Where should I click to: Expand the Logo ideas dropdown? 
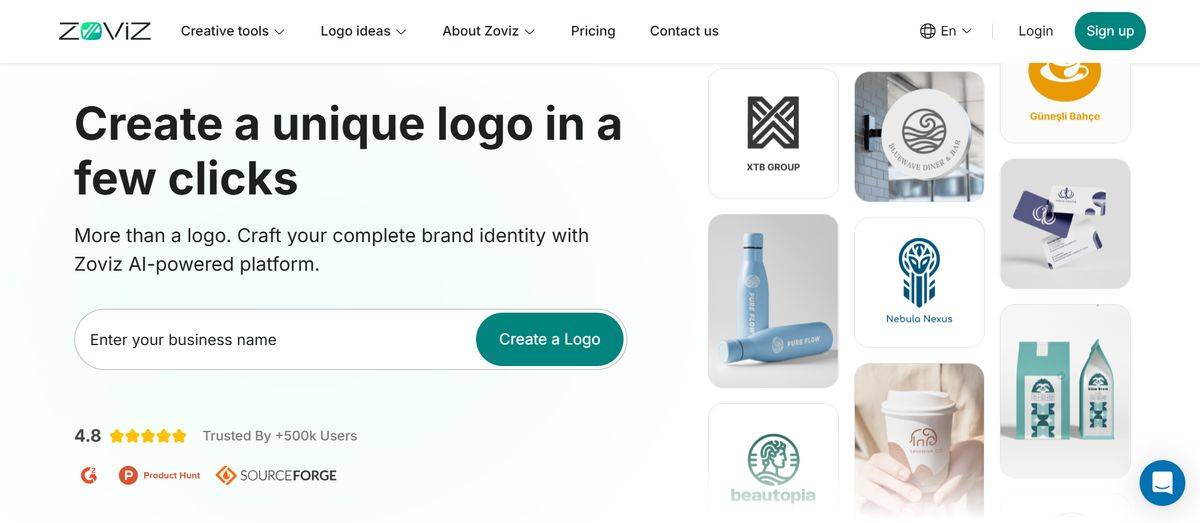(363, 31)
